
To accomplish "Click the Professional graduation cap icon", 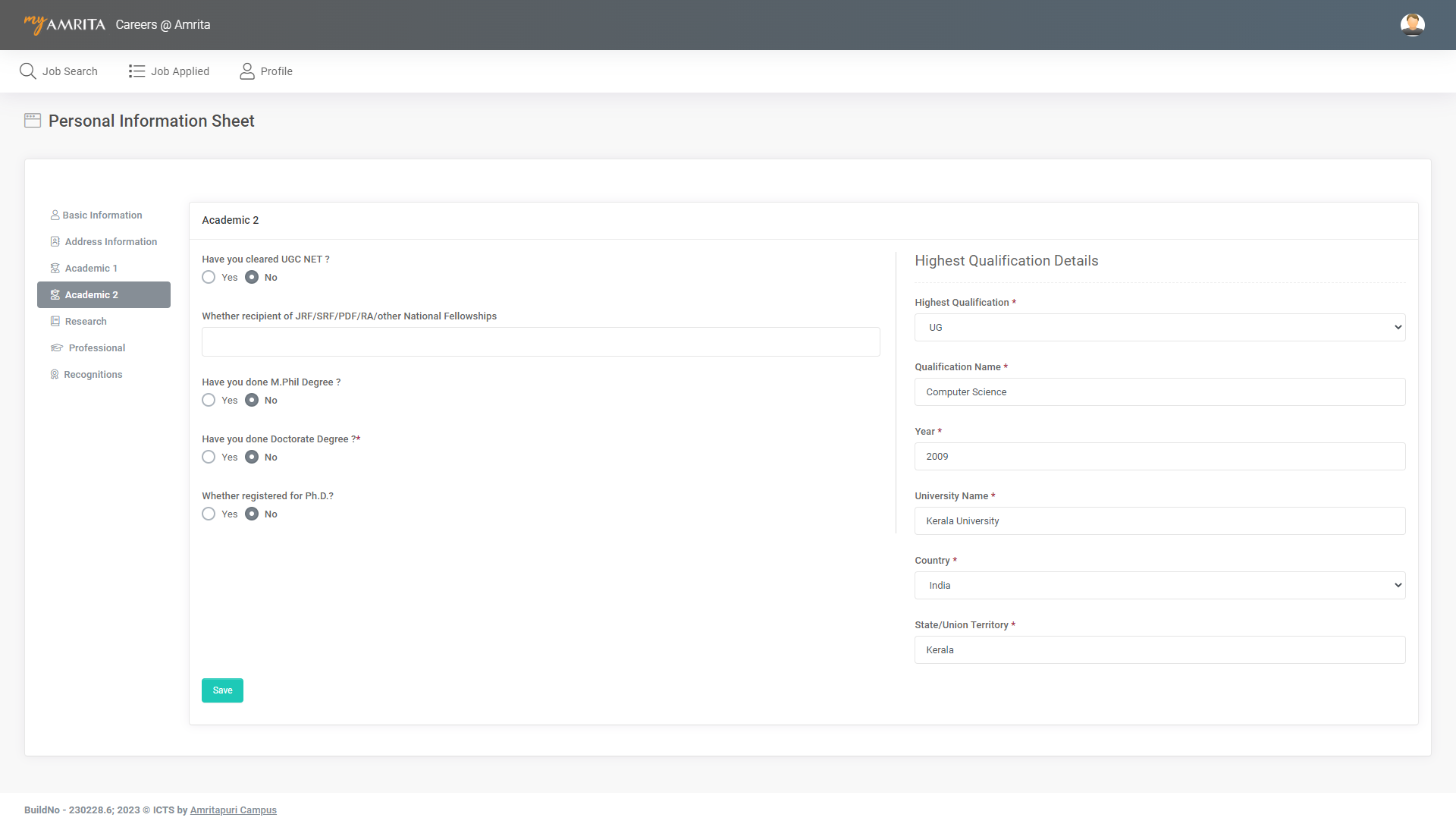I will click(56, 348).
